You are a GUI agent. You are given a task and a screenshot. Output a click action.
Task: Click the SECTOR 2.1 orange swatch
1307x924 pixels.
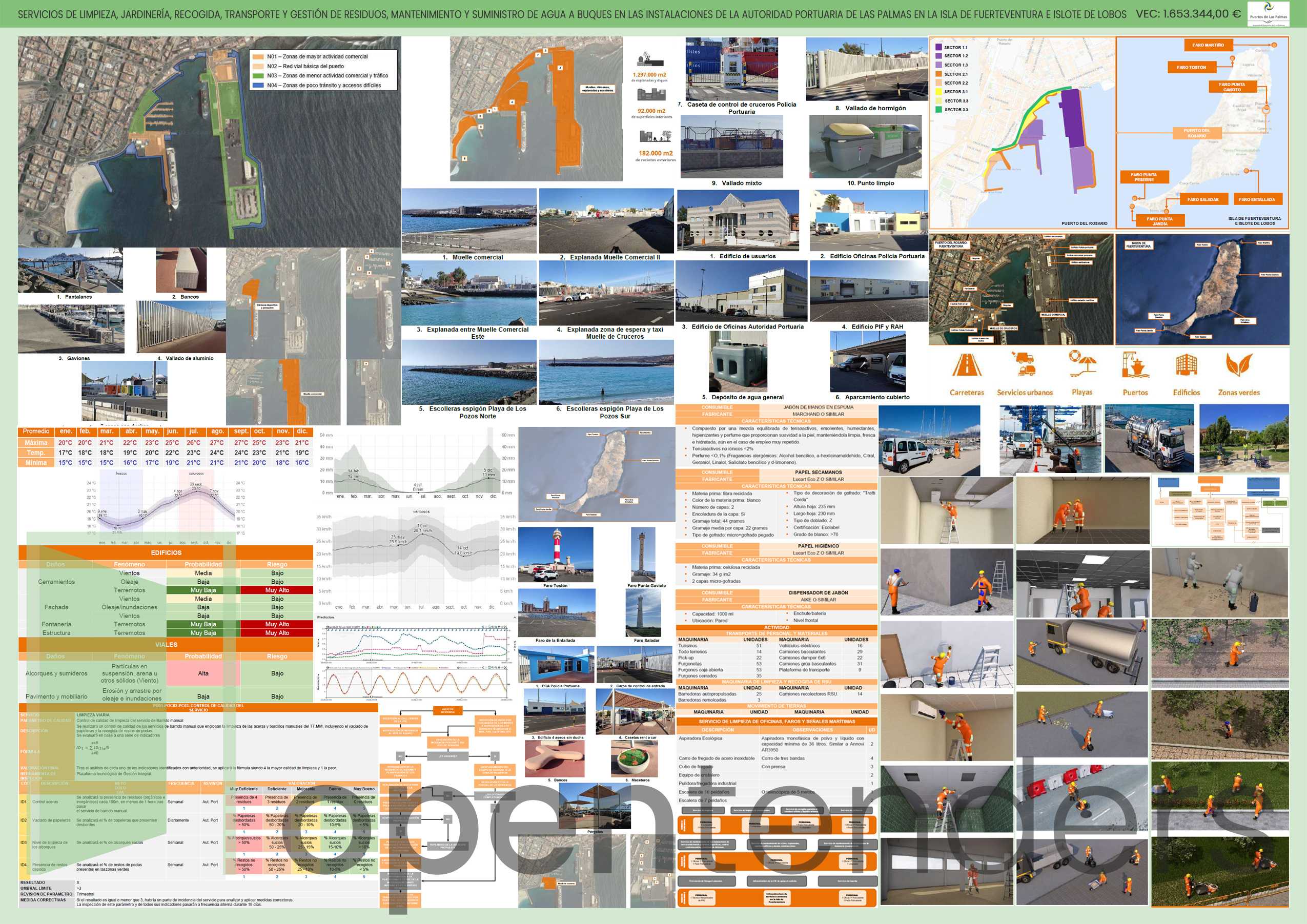(x=940, y=74)
